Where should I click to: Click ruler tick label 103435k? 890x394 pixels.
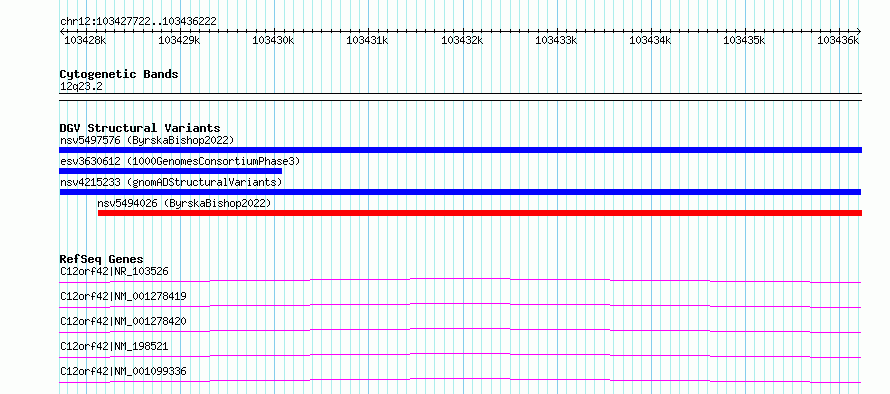pos(745,40)
